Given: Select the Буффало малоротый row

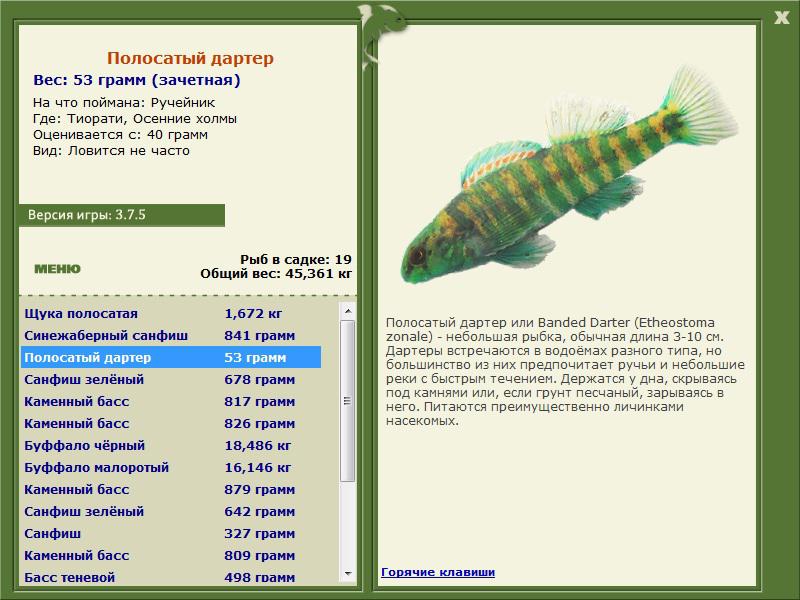Looking at the screenshot, I should click(171, 467).
